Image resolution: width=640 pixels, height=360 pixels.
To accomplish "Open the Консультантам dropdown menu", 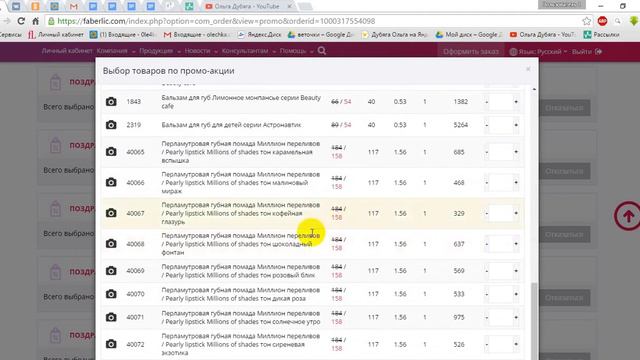I will pos(249,51).
